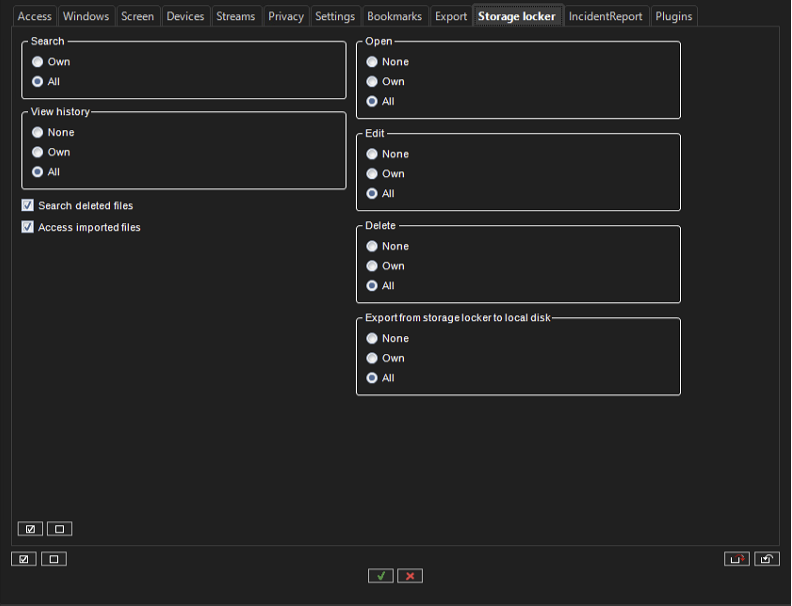This screenshot has width=792, height=606.
Task: Click the check-all icon inside the Storage locker panel
Action: [30, 529]
